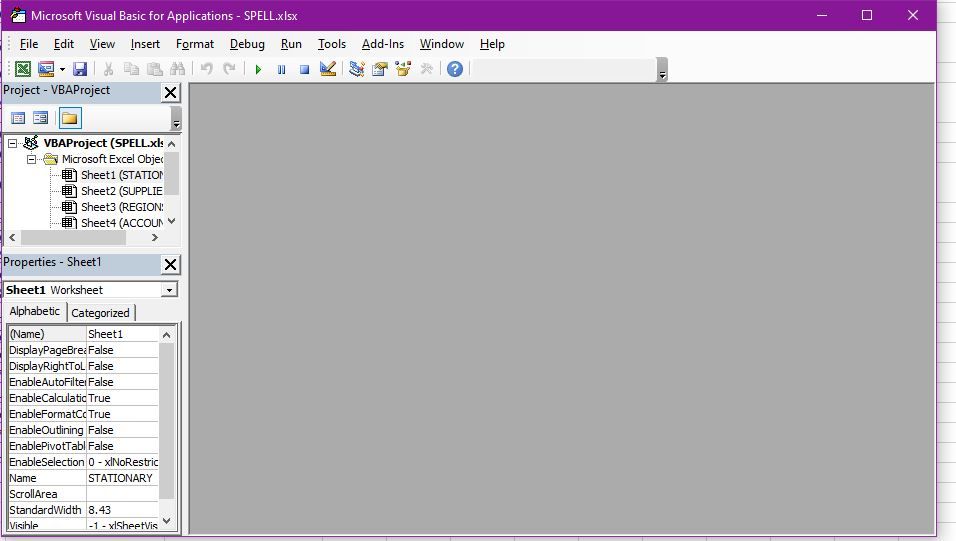Screen dimensions: 956x541
Task: Open Help via the question mark icon
Action: click(455, 69)
